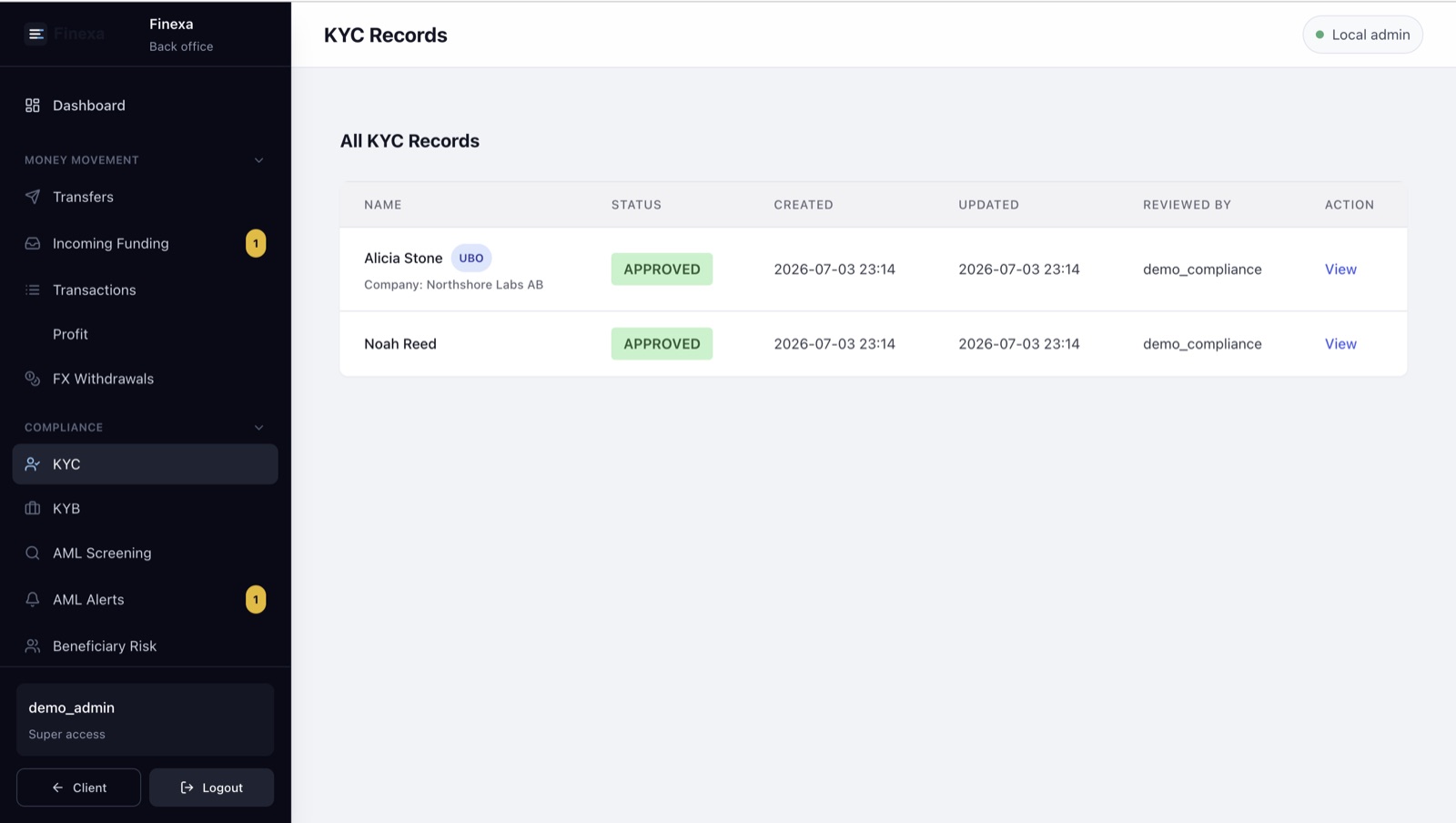Navigate to FX Withdrawals
The width and height of the screenshot is (1456, 823).
(146, 379)
